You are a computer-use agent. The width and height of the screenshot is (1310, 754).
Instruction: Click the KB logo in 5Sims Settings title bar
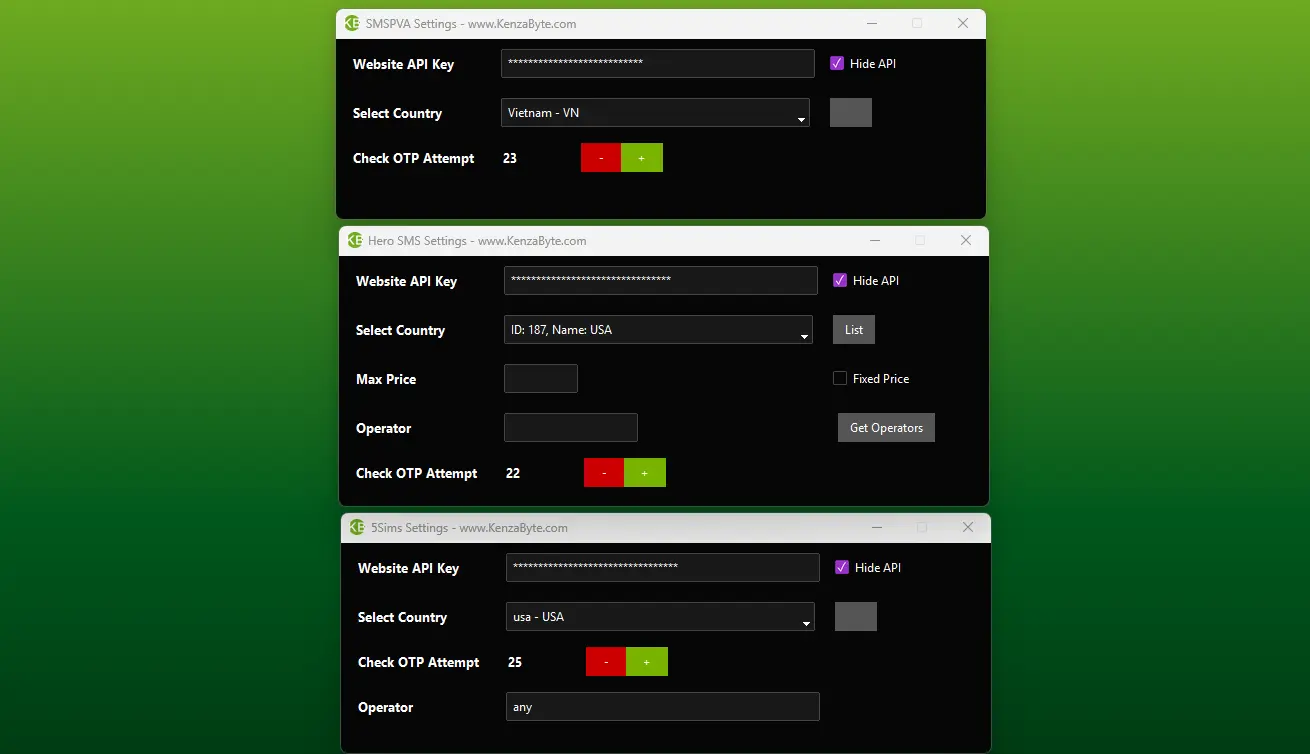click(x=357, y=528)
